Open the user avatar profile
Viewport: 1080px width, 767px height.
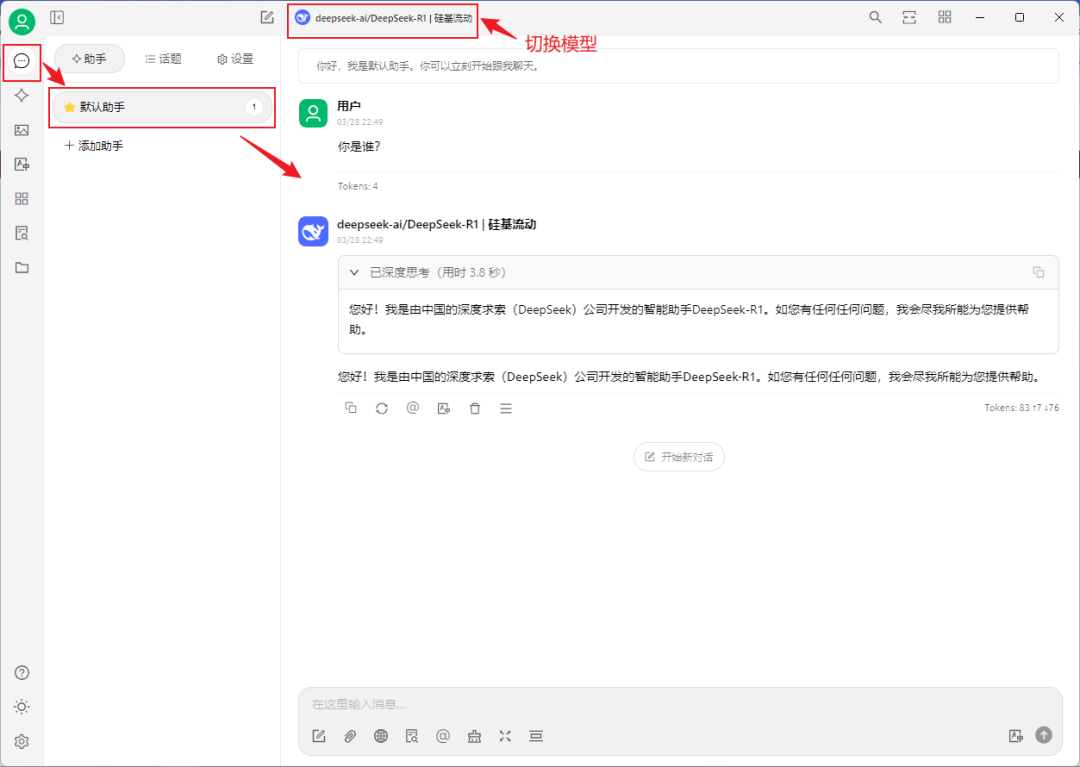22,21
